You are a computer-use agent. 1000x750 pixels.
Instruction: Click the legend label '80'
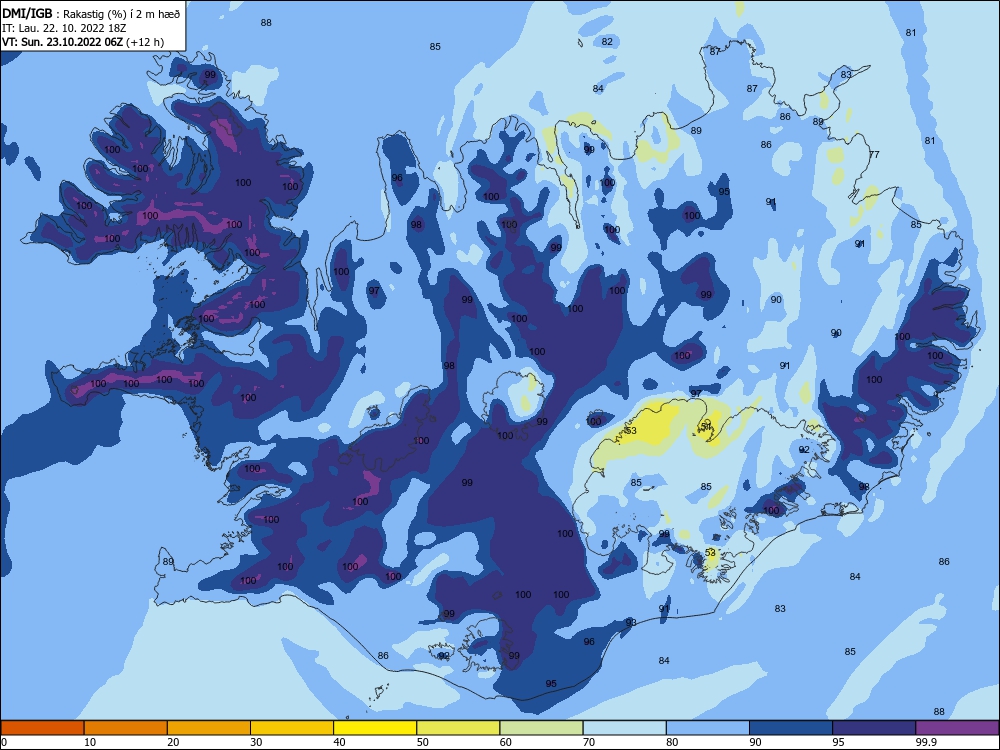672,742
